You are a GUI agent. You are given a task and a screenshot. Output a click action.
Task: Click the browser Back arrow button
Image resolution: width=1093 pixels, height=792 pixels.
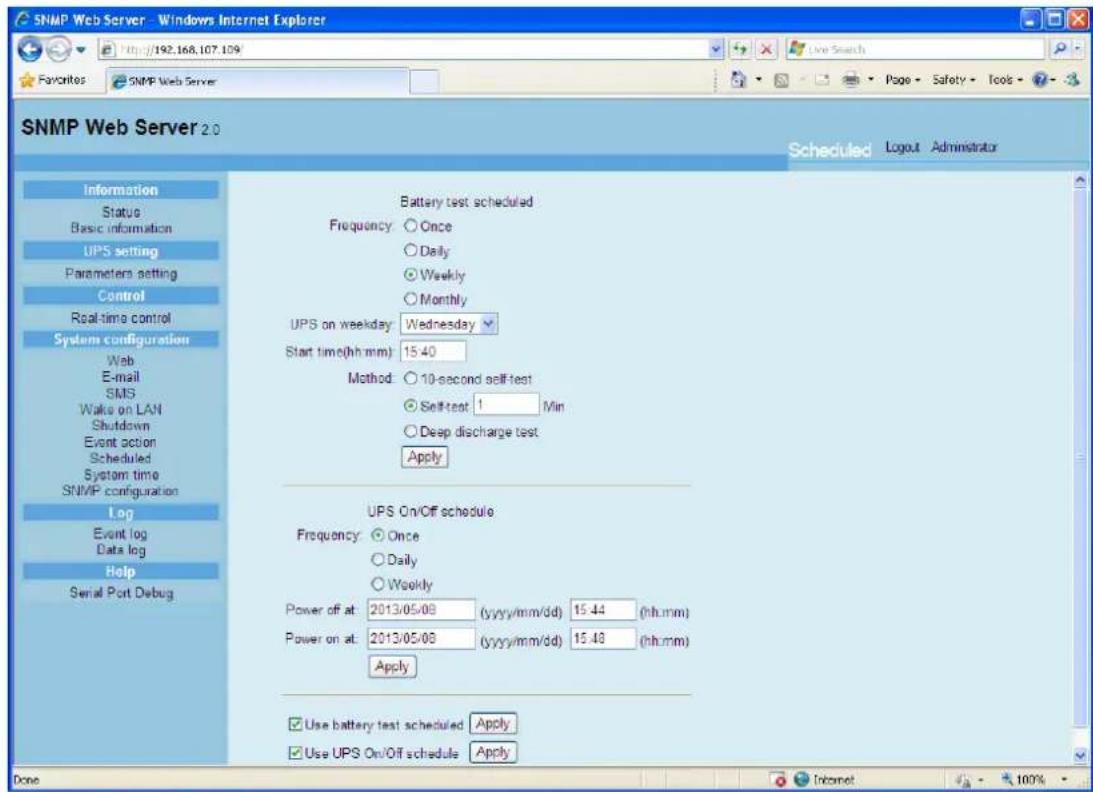(x=30, y=50)
